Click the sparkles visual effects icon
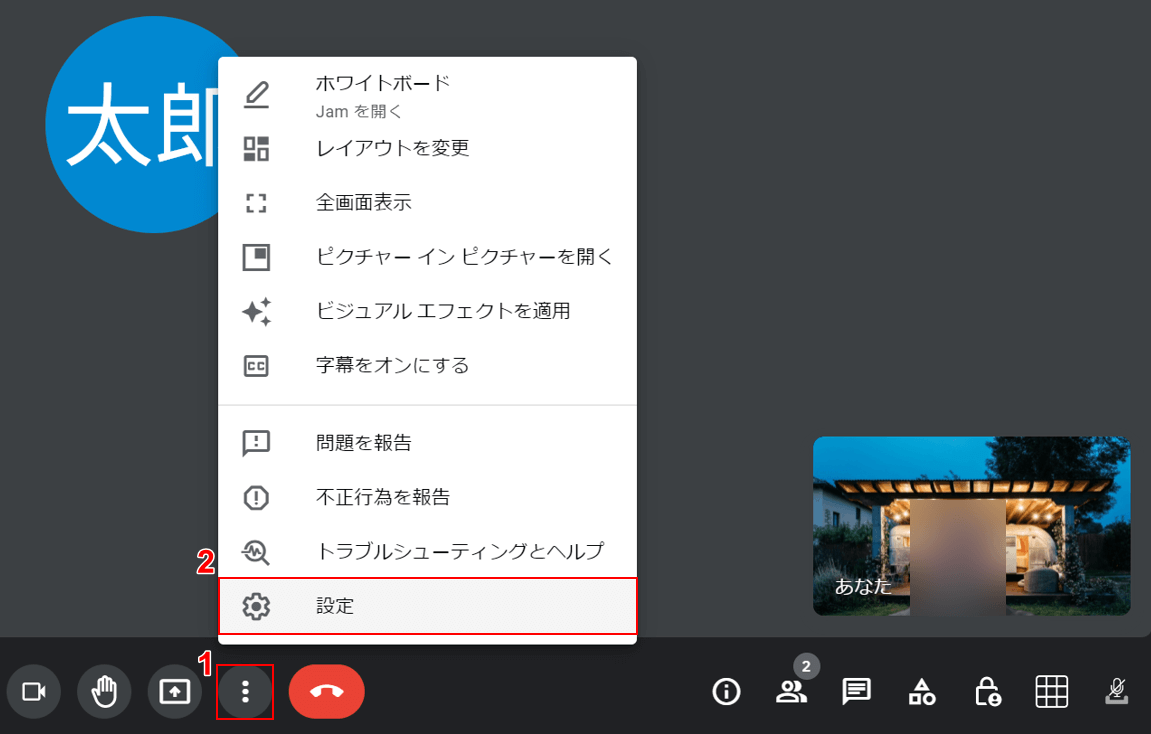 tap(257, 311)
